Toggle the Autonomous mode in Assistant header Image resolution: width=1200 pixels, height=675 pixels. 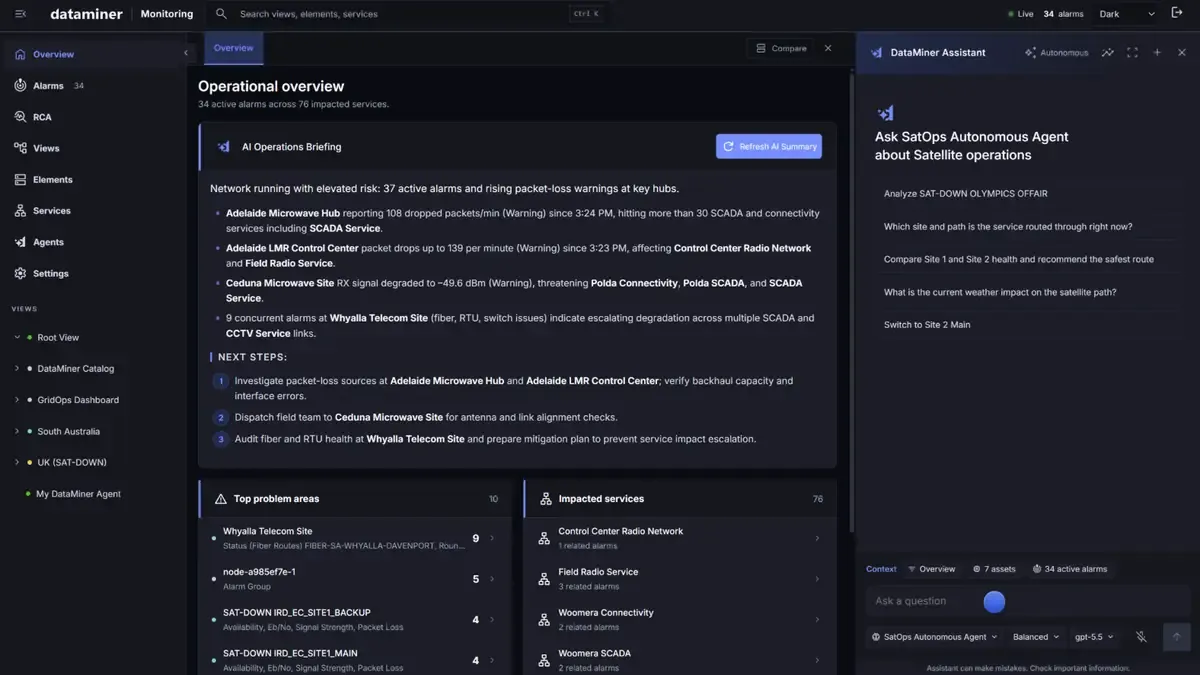click(1056, 53)
